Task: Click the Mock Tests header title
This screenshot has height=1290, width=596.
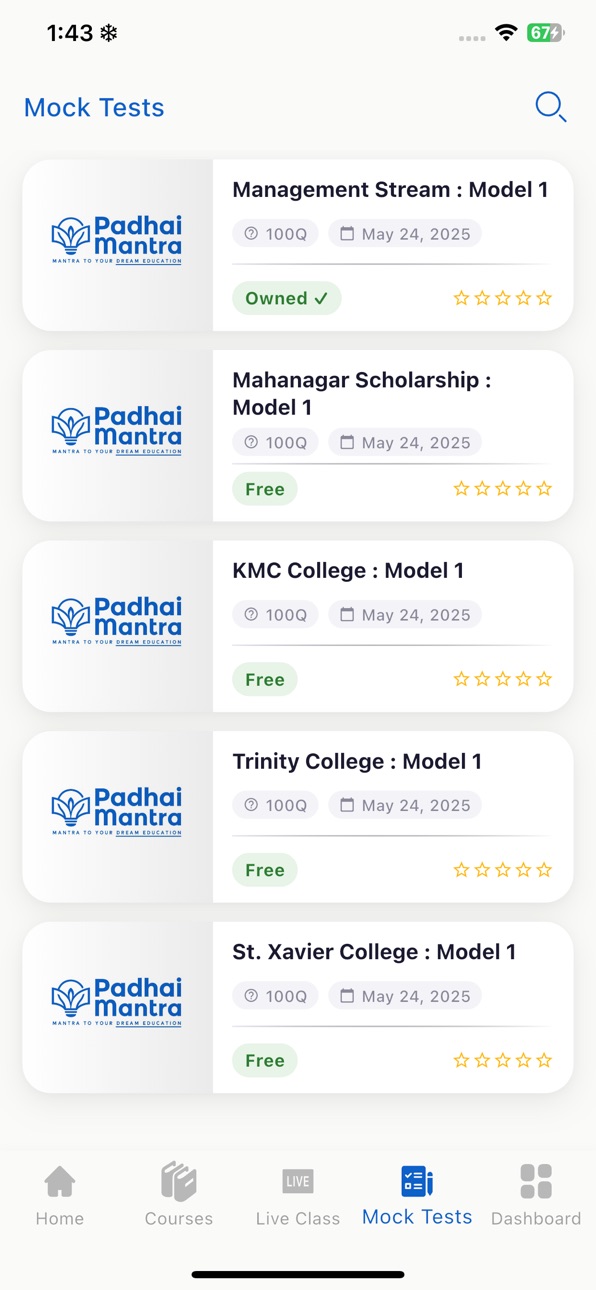Action: 94,107
